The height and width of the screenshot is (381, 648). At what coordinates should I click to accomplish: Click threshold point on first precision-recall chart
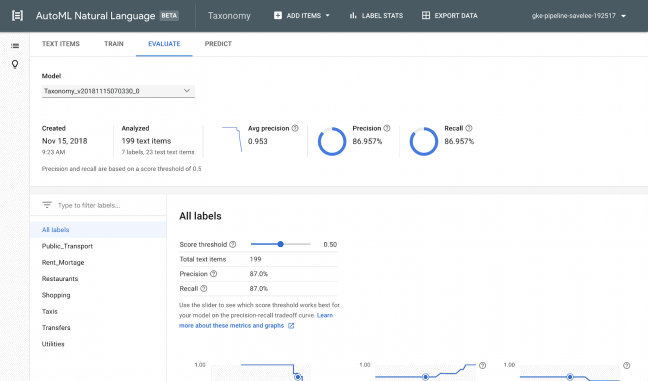pyautogui.click(x=298, y=377)
